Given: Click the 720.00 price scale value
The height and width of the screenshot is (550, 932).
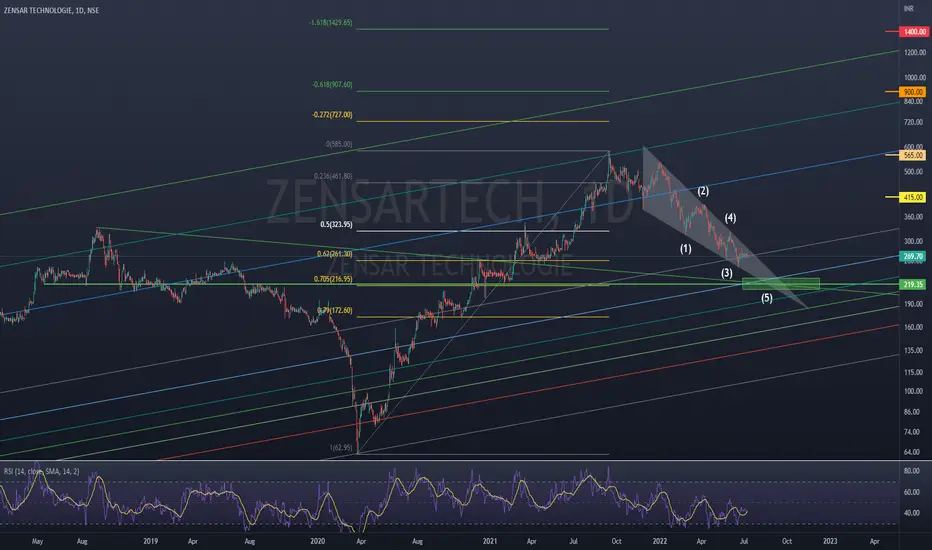Looking at the screenshot, I should point(914,122).
